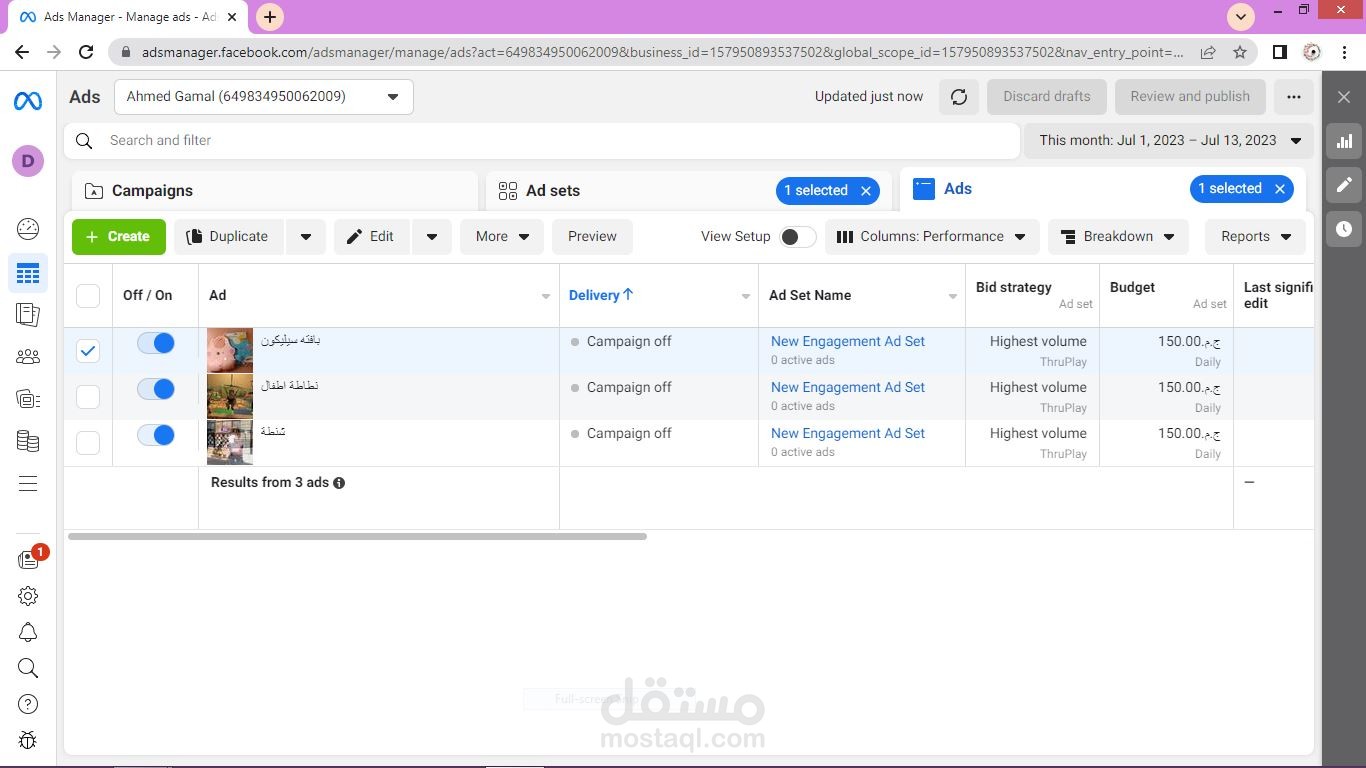Viewport: 1366px width, 768px height.
Task: Enable the View Setup toggle
Action: [x=797, y=237]
